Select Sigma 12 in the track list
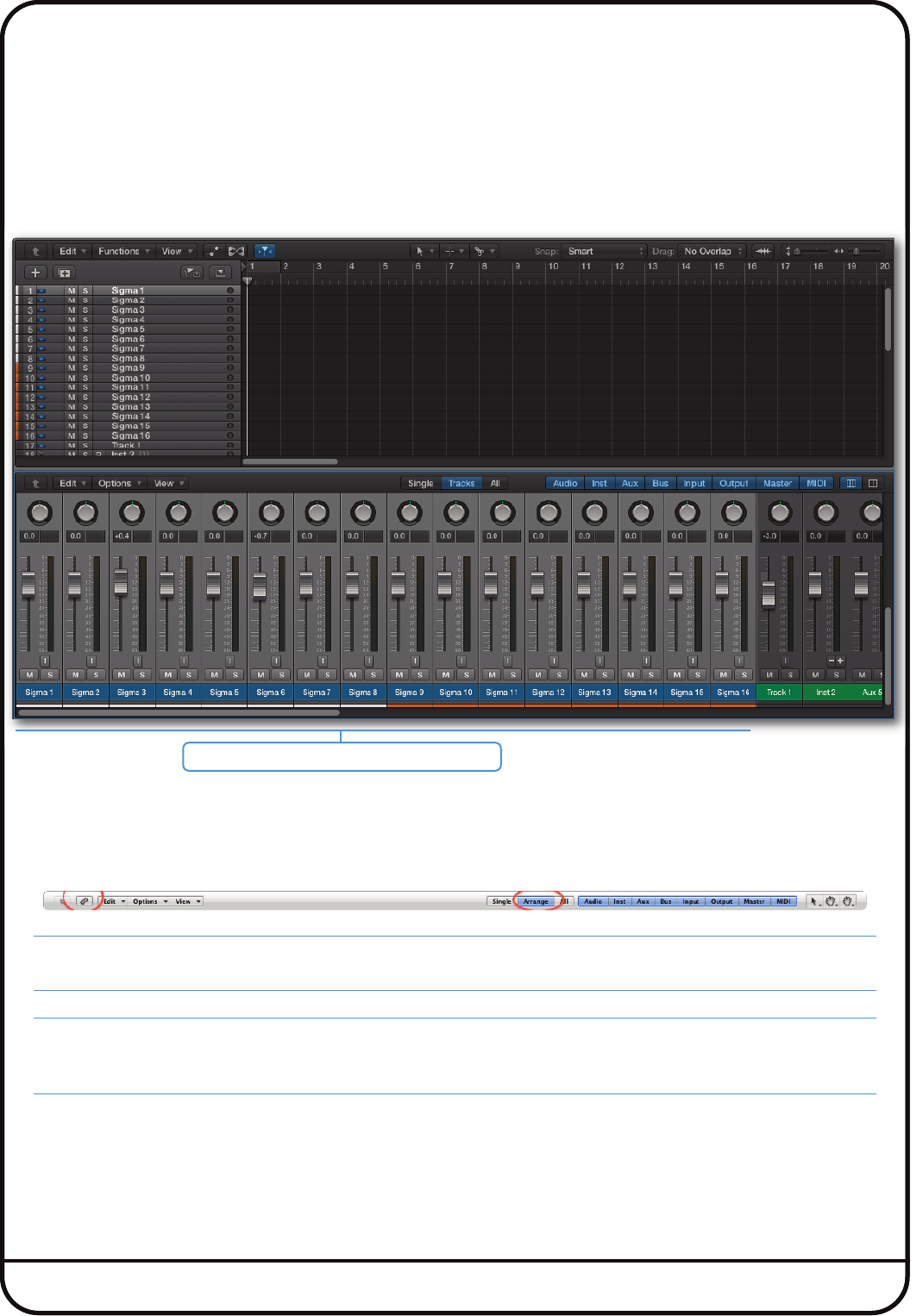This screenshot has height=1316, width=923. point(130,398)
